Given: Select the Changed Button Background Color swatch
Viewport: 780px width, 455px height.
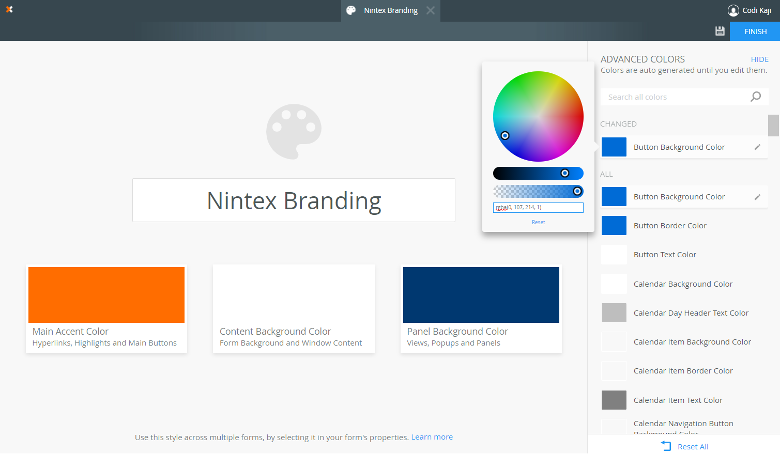Looking at the screenshot, I should pos(614,147).
